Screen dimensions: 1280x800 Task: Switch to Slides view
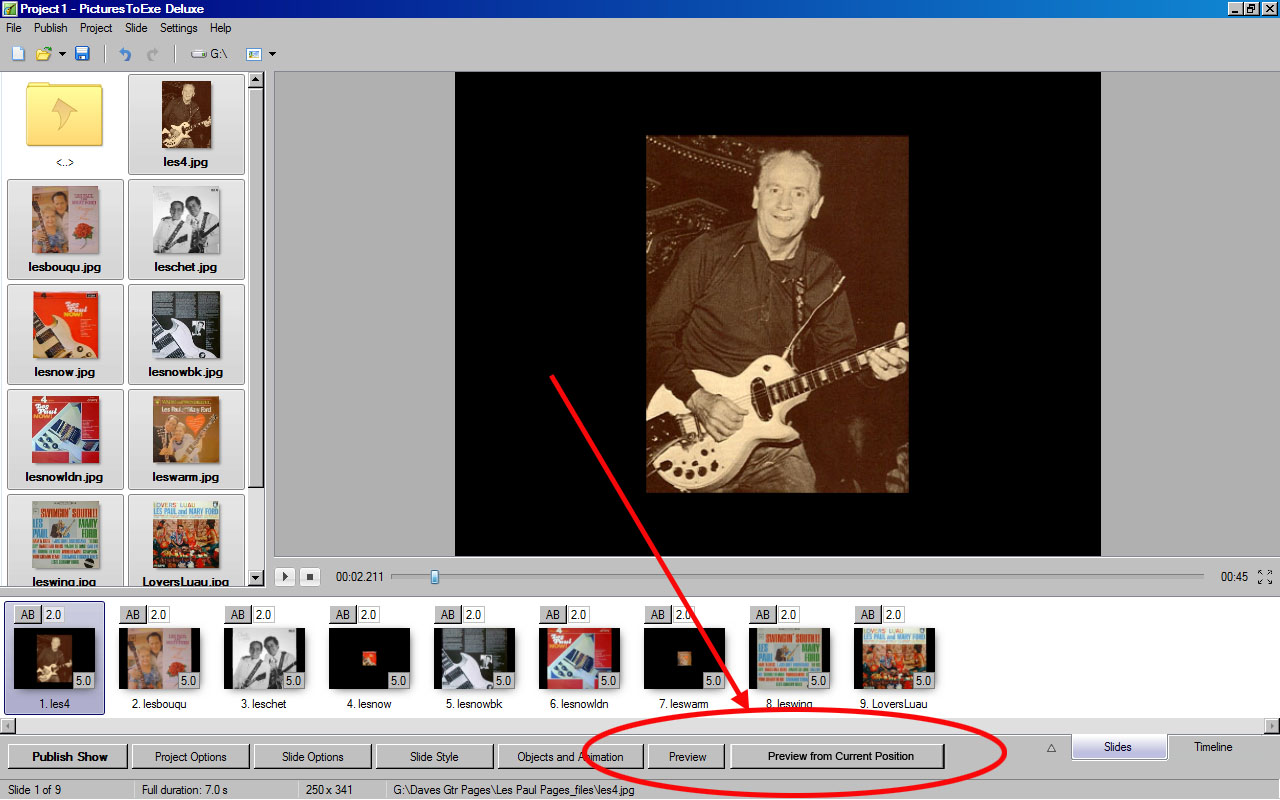click(1118, 747)
